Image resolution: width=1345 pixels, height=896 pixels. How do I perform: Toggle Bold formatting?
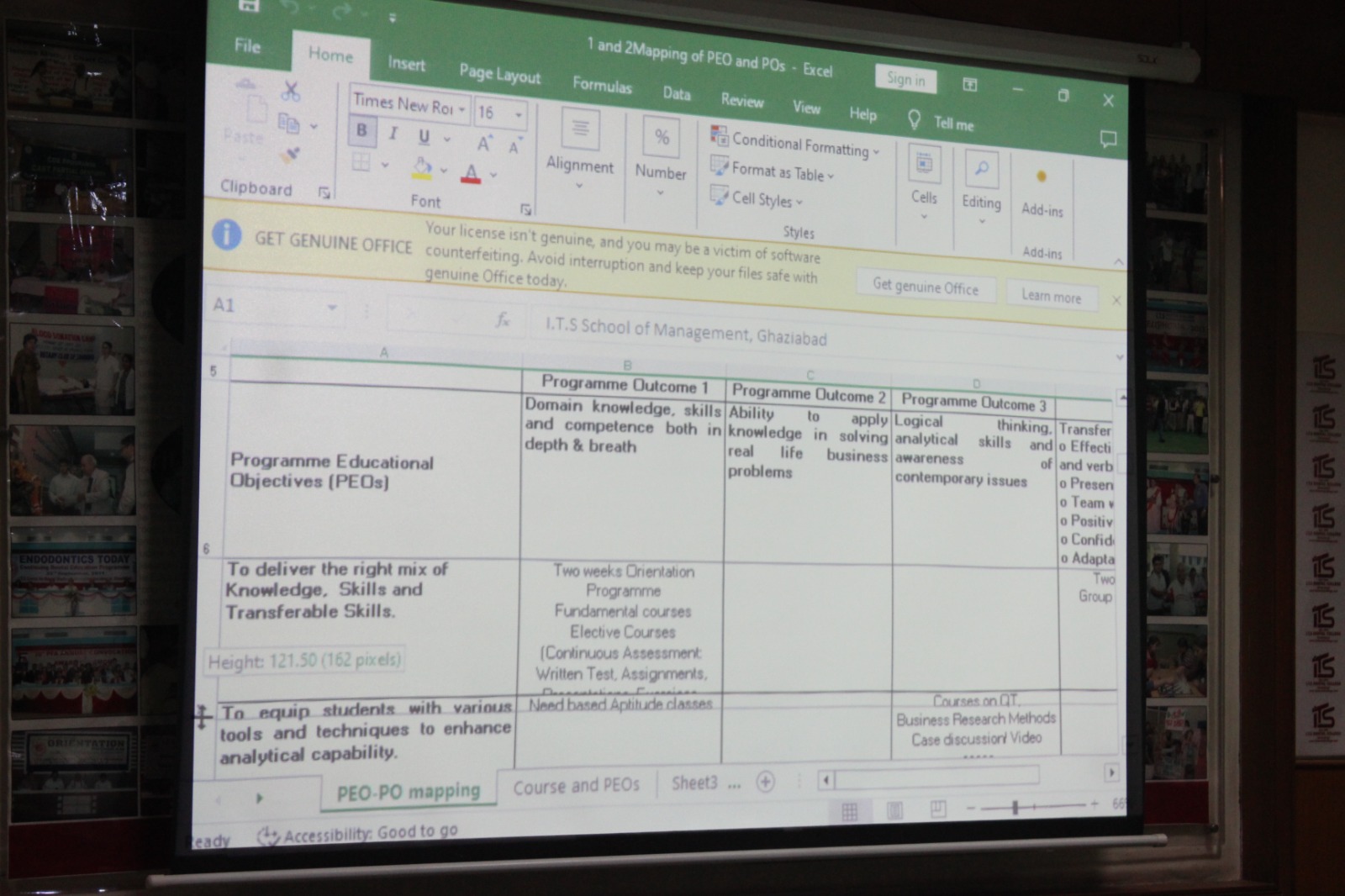point(361,131)
